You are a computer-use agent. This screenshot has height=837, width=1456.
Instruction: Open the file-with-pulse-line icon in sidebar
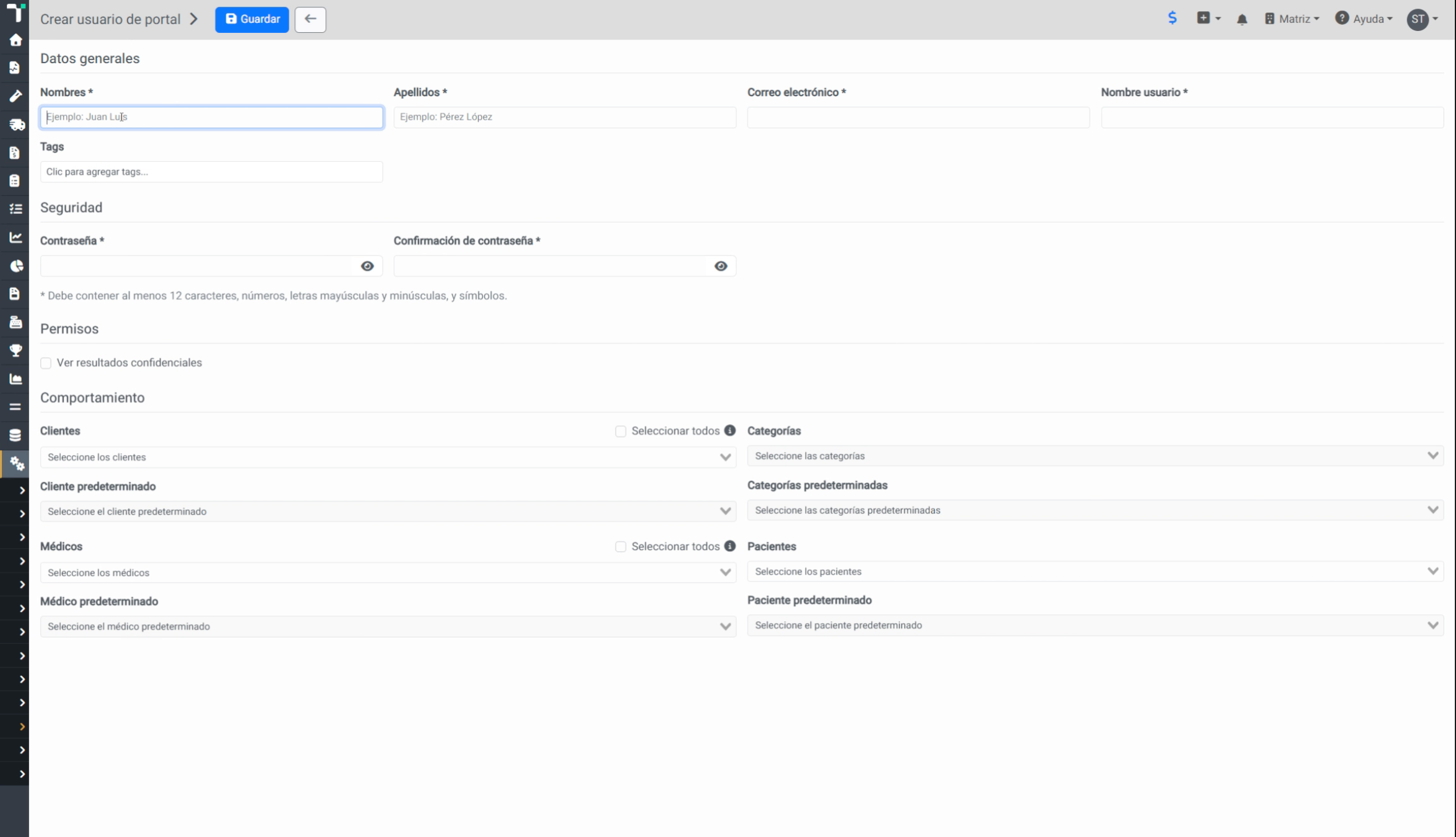[x=15, y=68]
